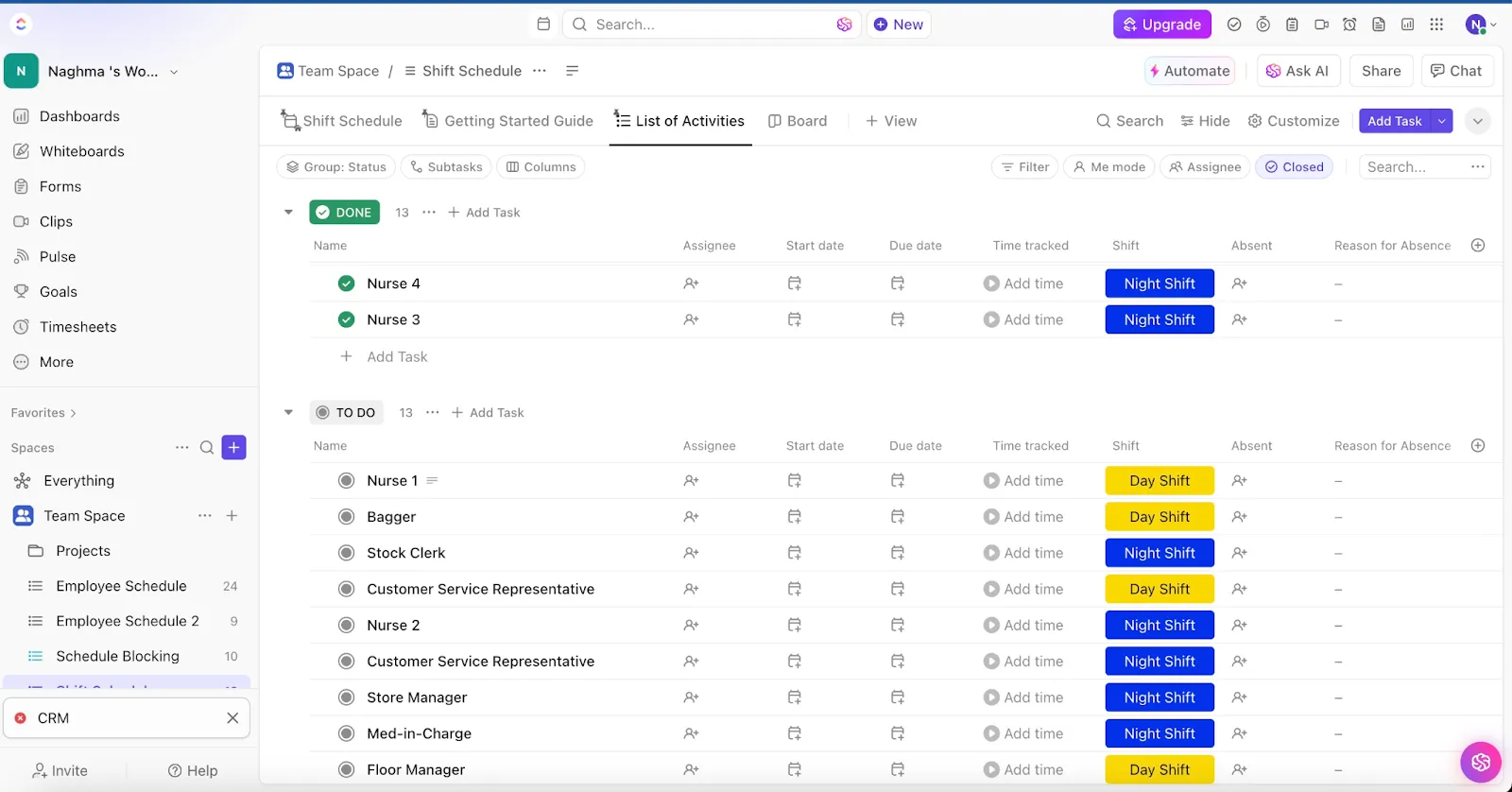Click the assignee icon for Nurse 4
Screen dimensions: 1512x792
click(x=691, y=284)
